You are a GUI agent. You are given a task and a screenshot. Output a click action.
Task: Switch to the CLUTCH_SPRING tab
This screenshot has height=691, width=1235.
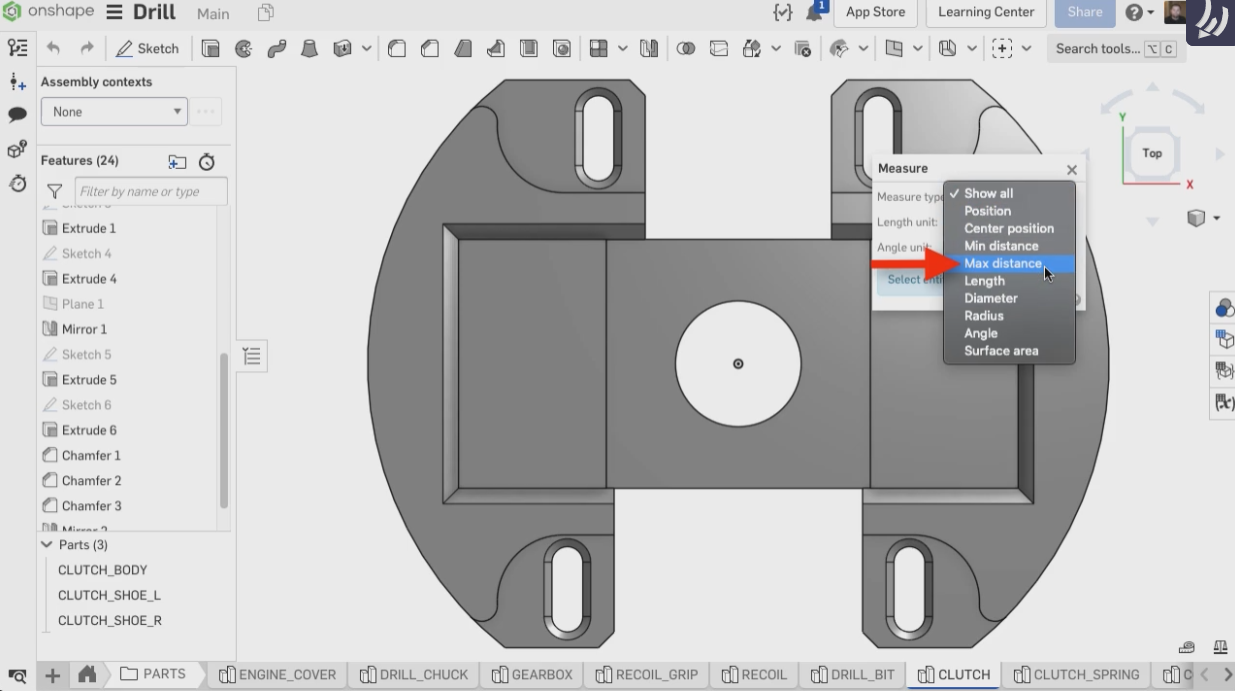(x=1076, y=675)
